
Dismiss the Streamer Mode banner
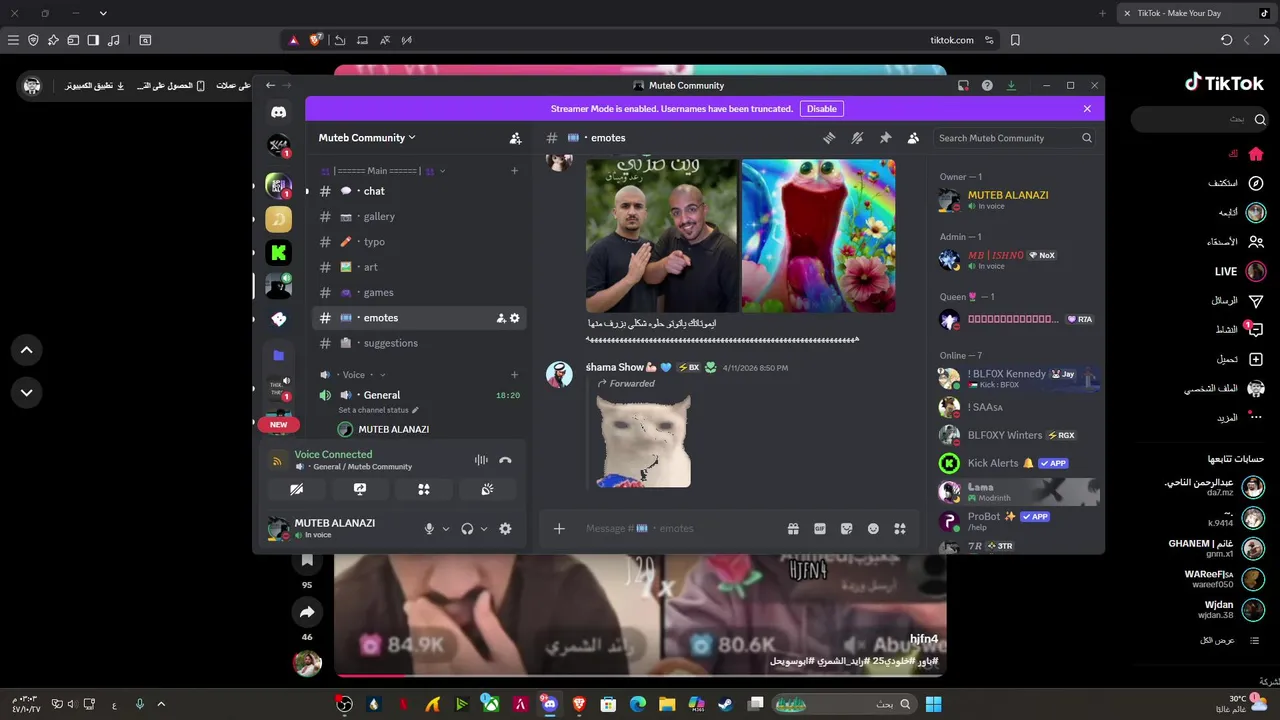[x=1087, y=109]
